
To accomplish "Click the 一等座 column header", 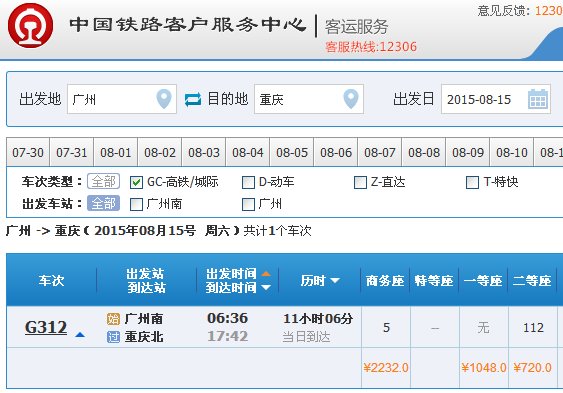I will pyautogui.click(x=483, y=280).
